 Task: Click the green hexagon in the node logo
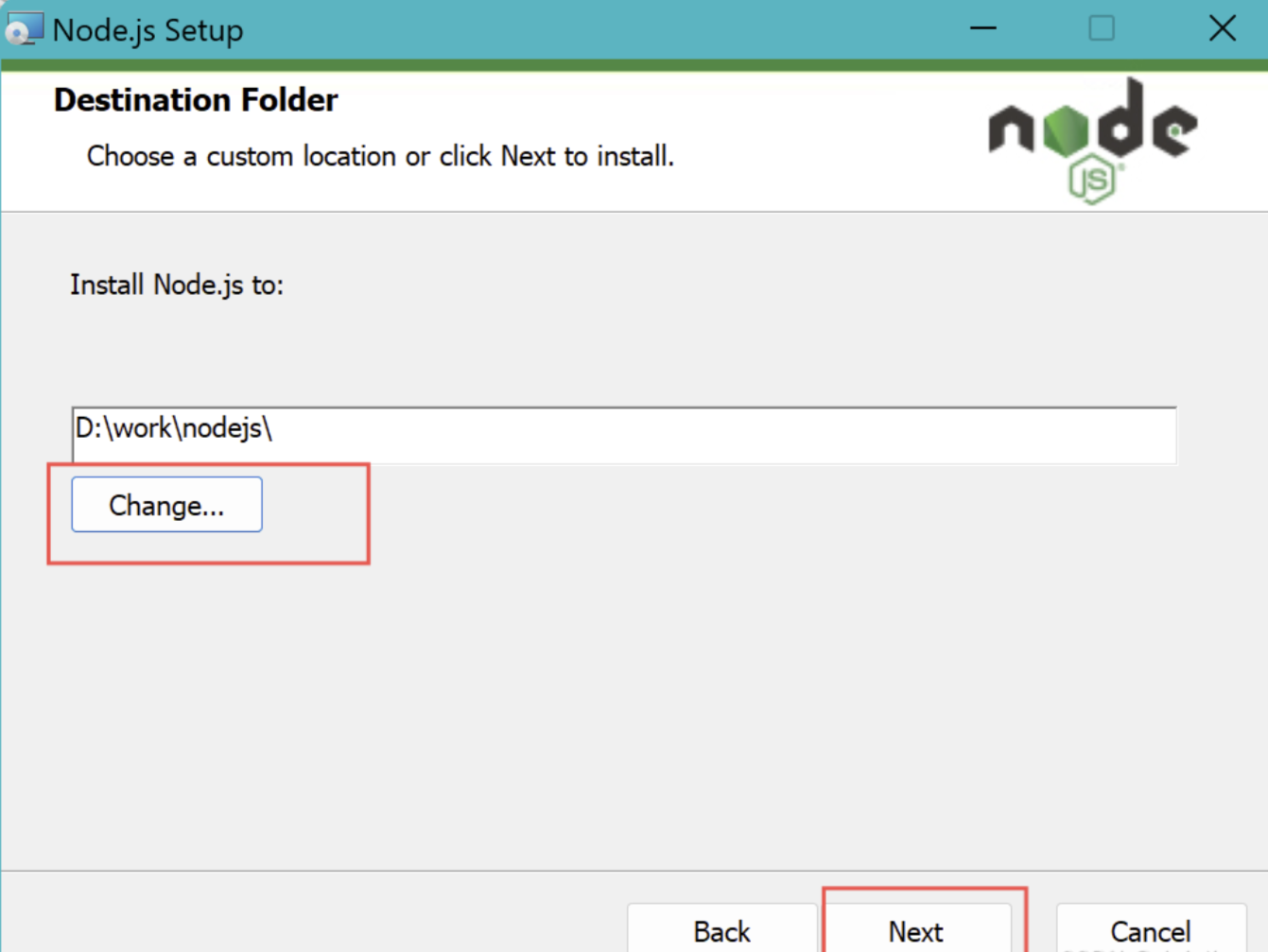click(1067, 131)
